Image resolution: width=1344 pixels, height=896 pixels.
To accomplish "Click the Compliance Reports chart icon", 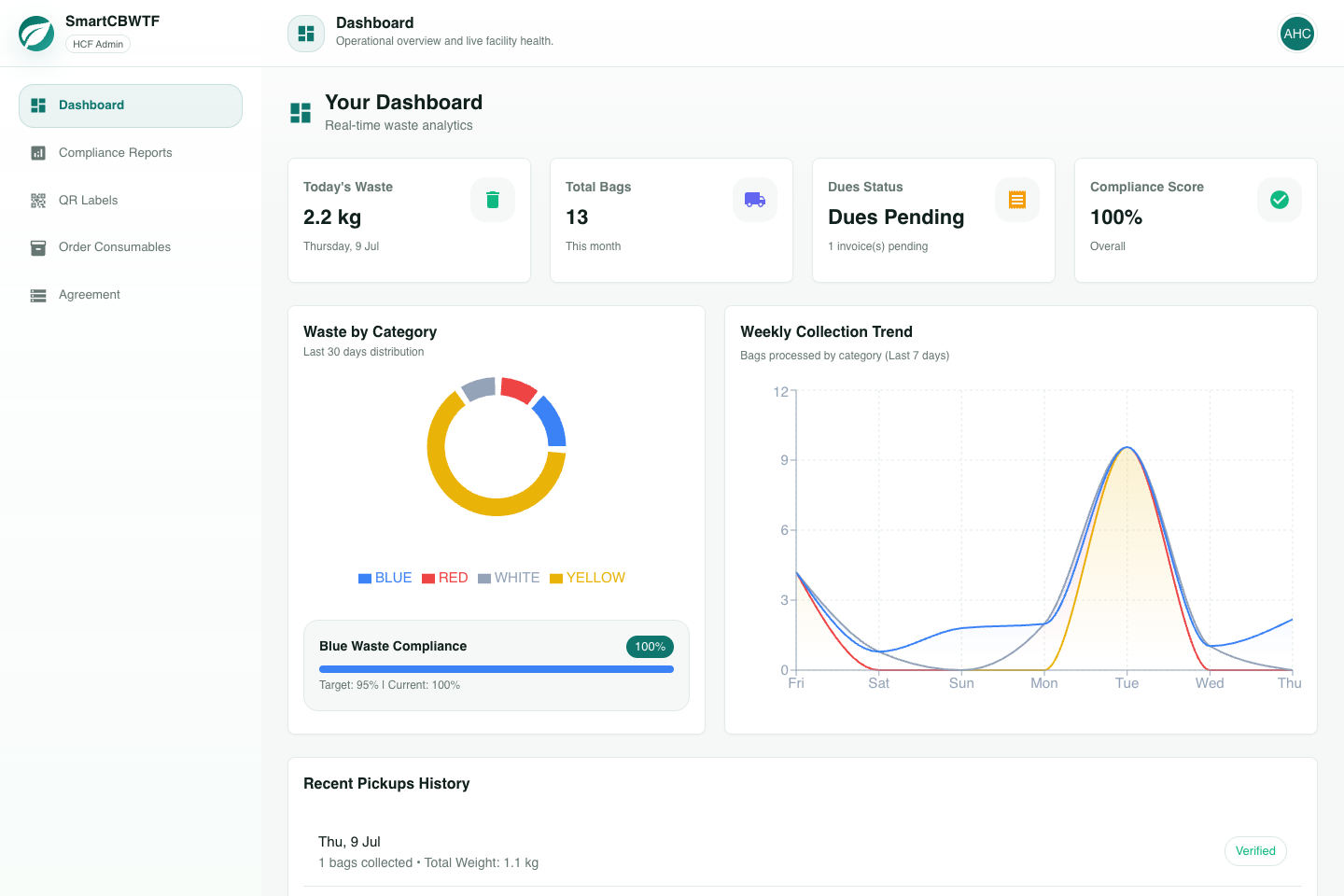I will [x=38, y=153].
